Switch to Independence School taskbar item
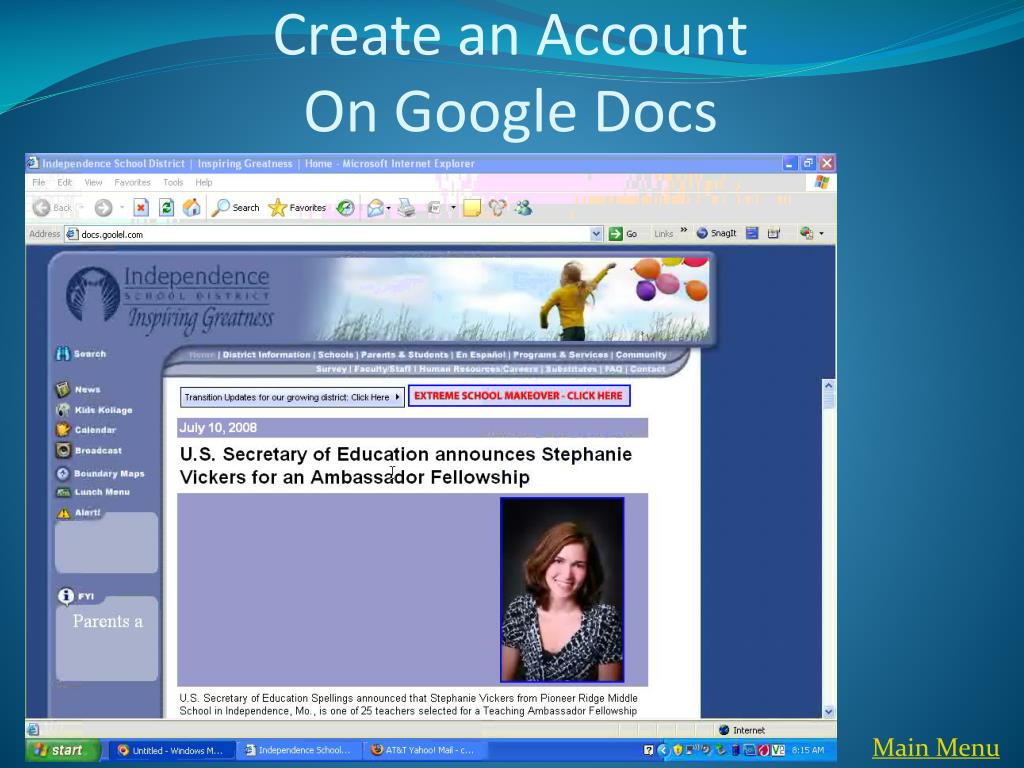 (x=298, y=750)
